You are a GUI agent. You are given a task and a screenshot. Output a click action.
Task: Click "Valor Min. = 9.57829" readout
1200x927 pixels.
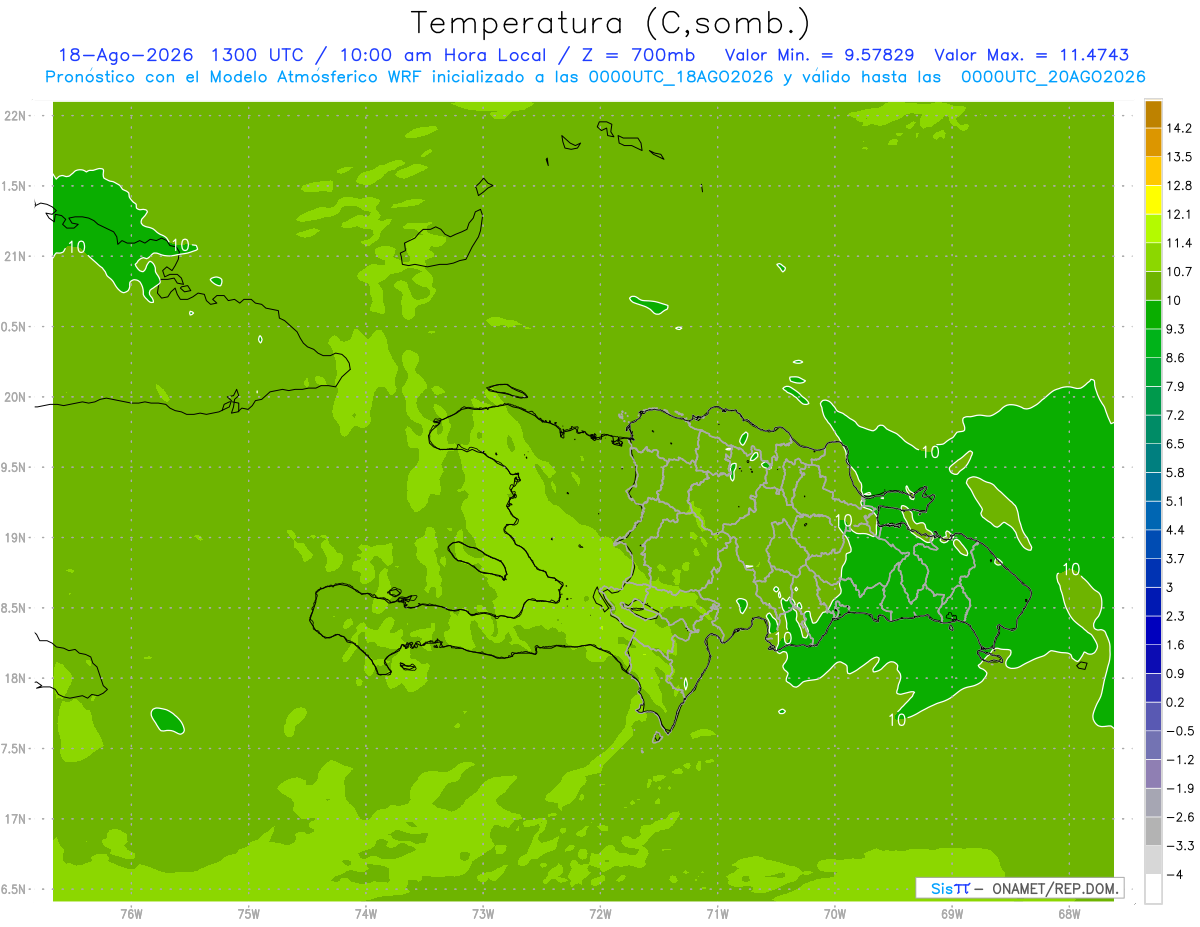click(x=820, y=55)
